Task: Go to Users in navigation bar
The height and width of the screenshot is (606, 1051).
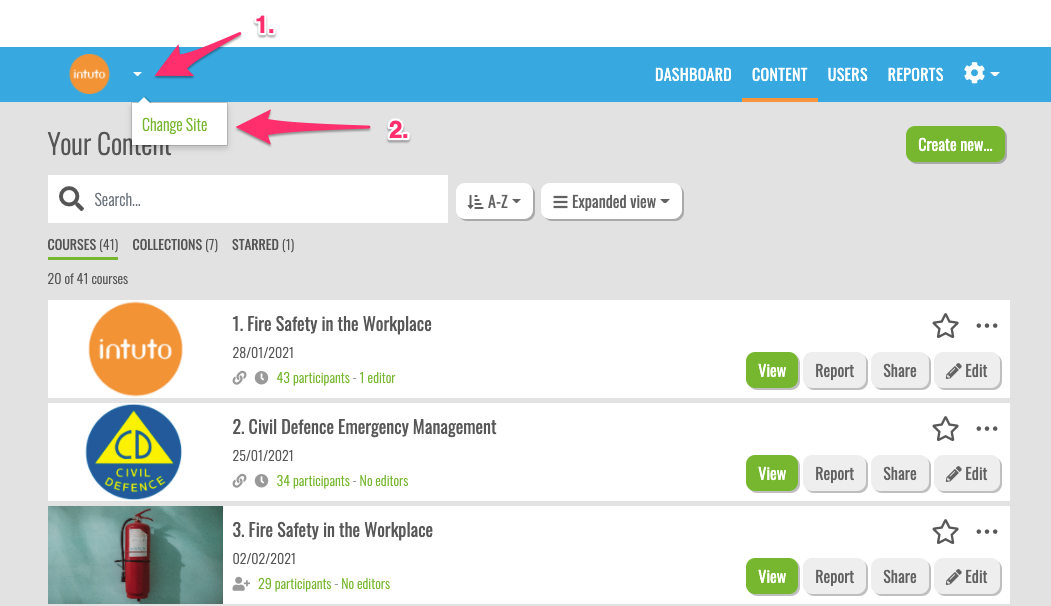Action: 847,75
